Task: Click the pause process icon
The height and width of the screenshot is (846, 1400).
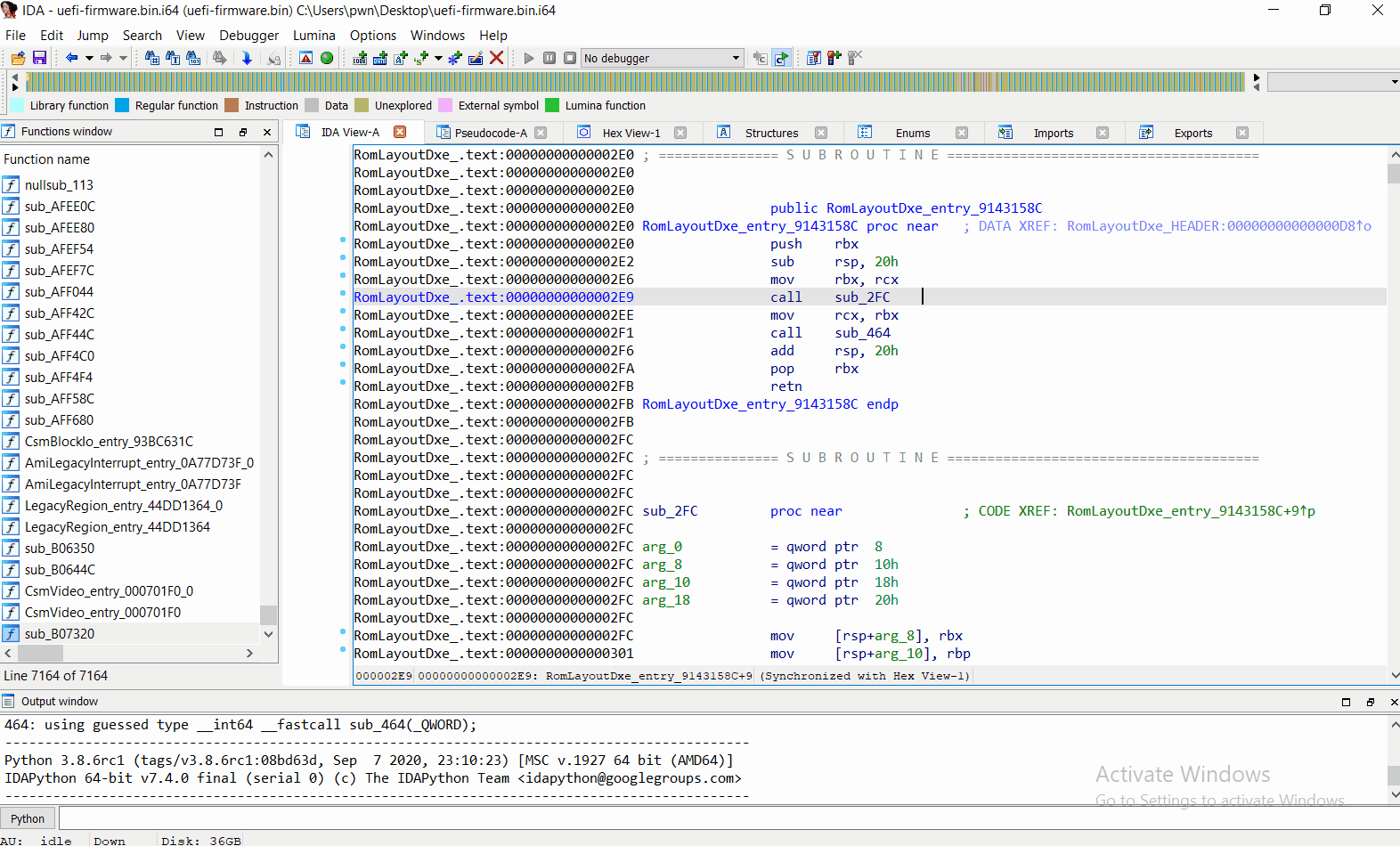Action: (549, 58)
